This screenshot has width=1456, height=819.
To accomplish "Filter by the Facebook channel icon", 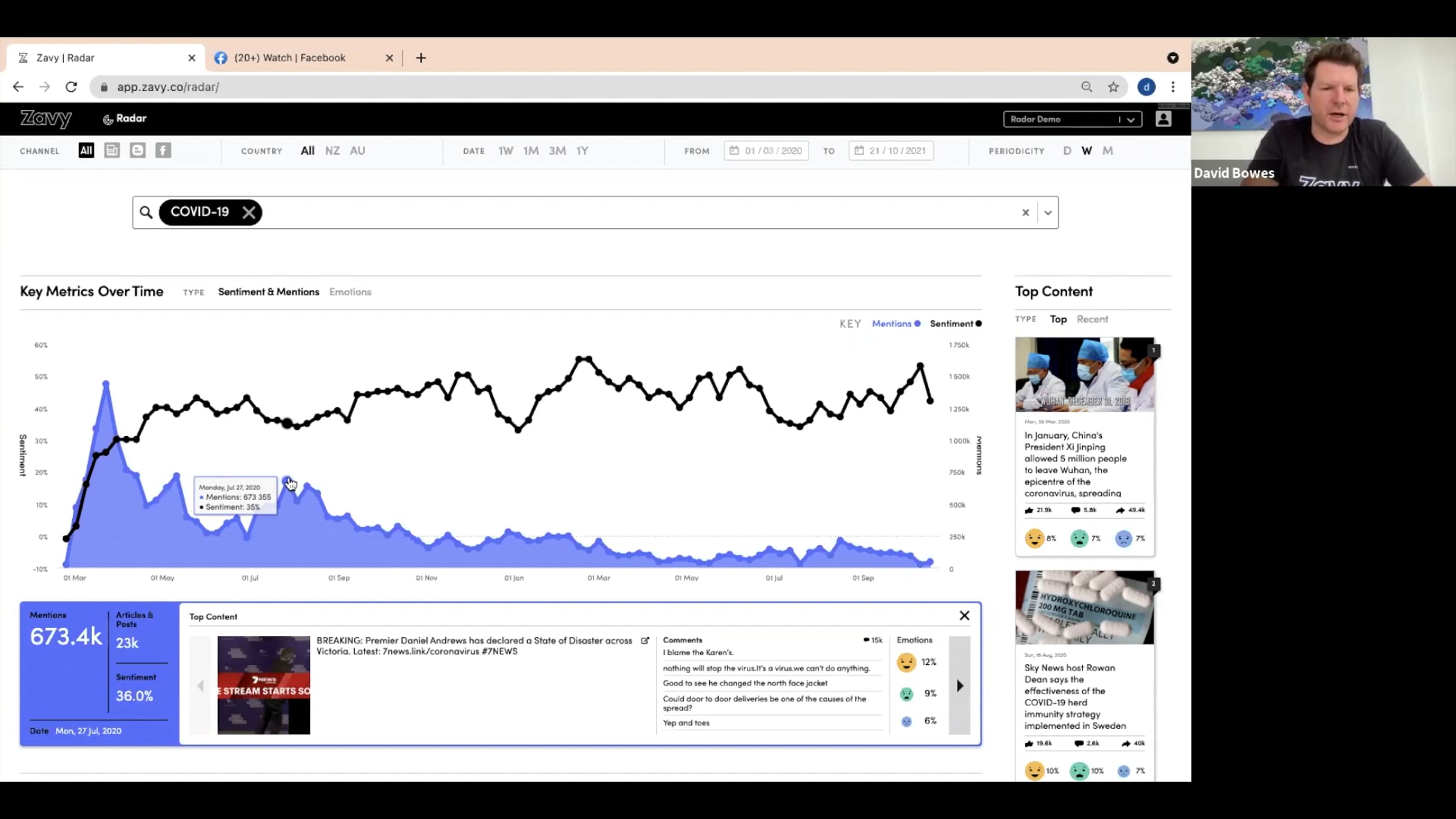I will pos(163,150).
